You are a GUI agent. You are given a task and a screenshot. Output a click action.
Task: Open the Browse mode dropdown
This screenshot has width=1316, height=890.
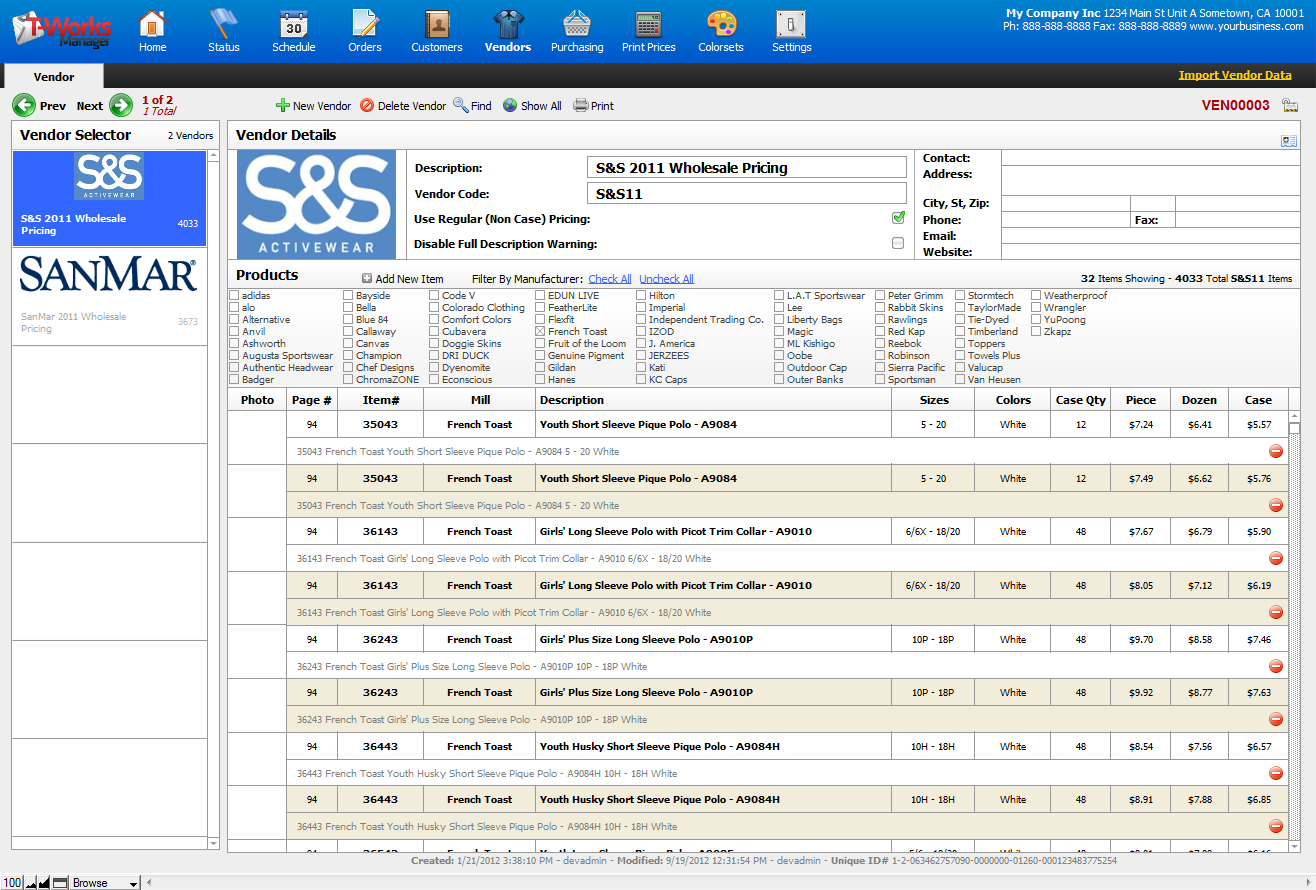pyautogui.click(x=105, y=882)
